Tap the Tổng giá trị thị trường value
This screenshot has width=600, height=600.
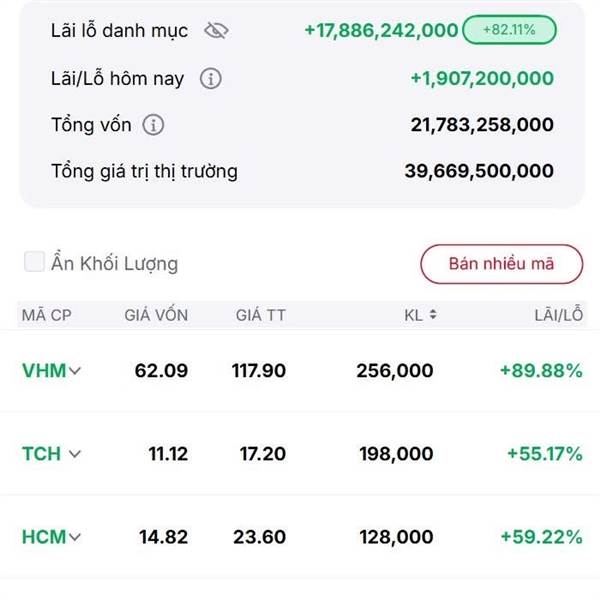tap(479, 171)
